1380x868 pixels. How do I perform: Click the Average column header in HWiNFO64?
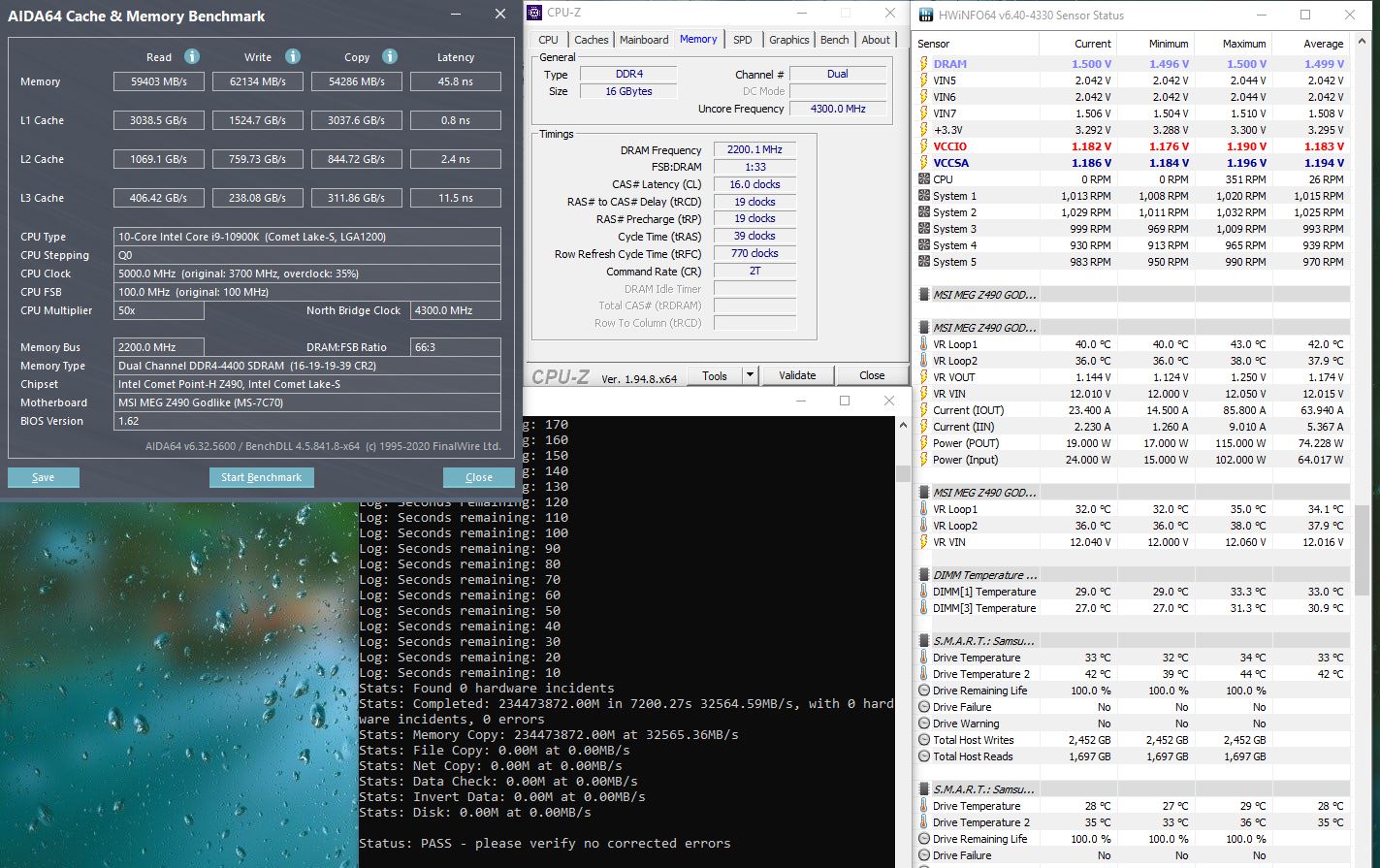pos(1310,44)
